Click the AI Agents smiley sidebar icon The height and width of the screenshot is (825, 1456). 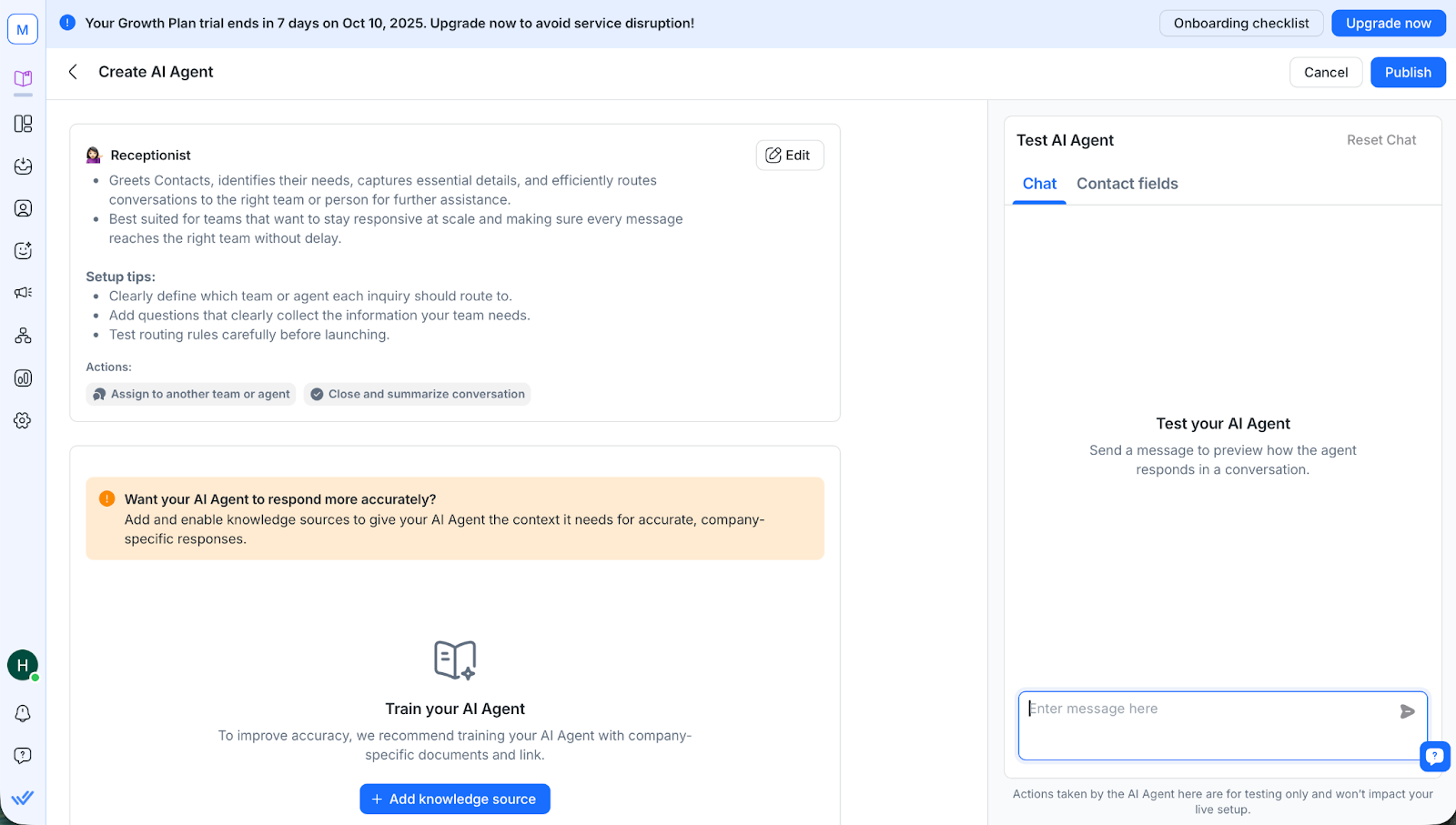point(24,251)
